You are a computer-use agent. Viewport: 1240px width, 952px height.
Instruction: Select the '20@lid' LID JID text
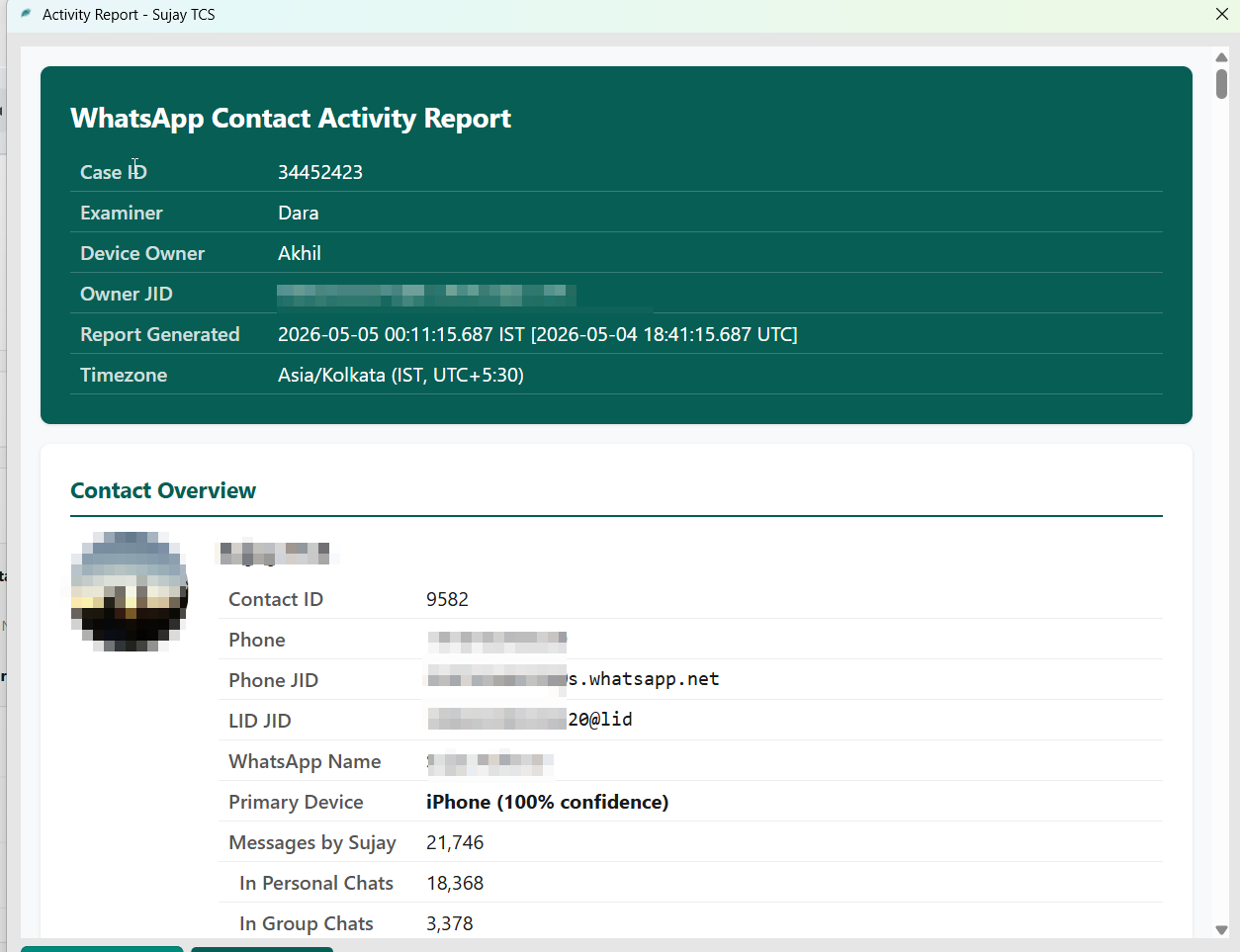click(600, 720)
